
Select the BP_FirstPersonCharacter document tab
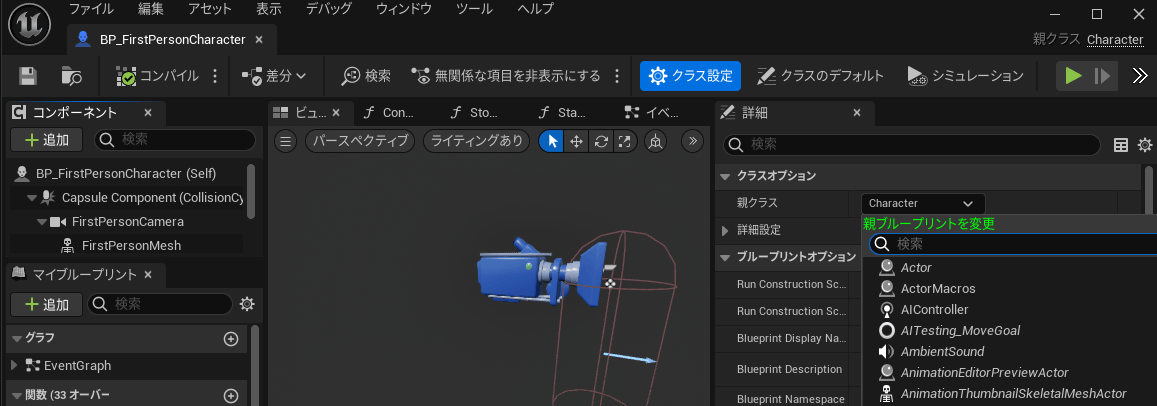(172, 39)
